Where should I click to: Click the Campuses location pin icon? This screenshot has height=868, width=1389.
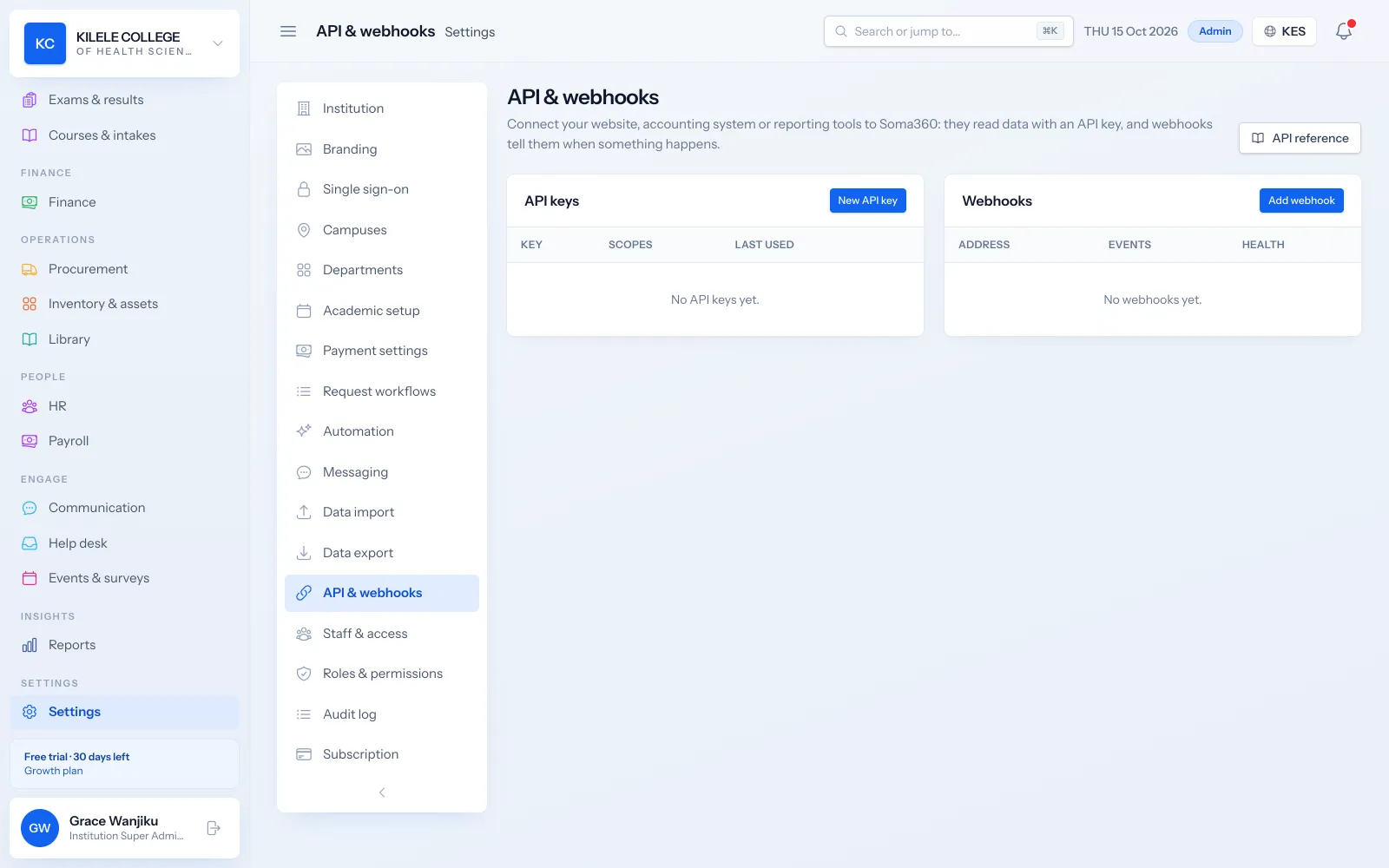point(304,230)
